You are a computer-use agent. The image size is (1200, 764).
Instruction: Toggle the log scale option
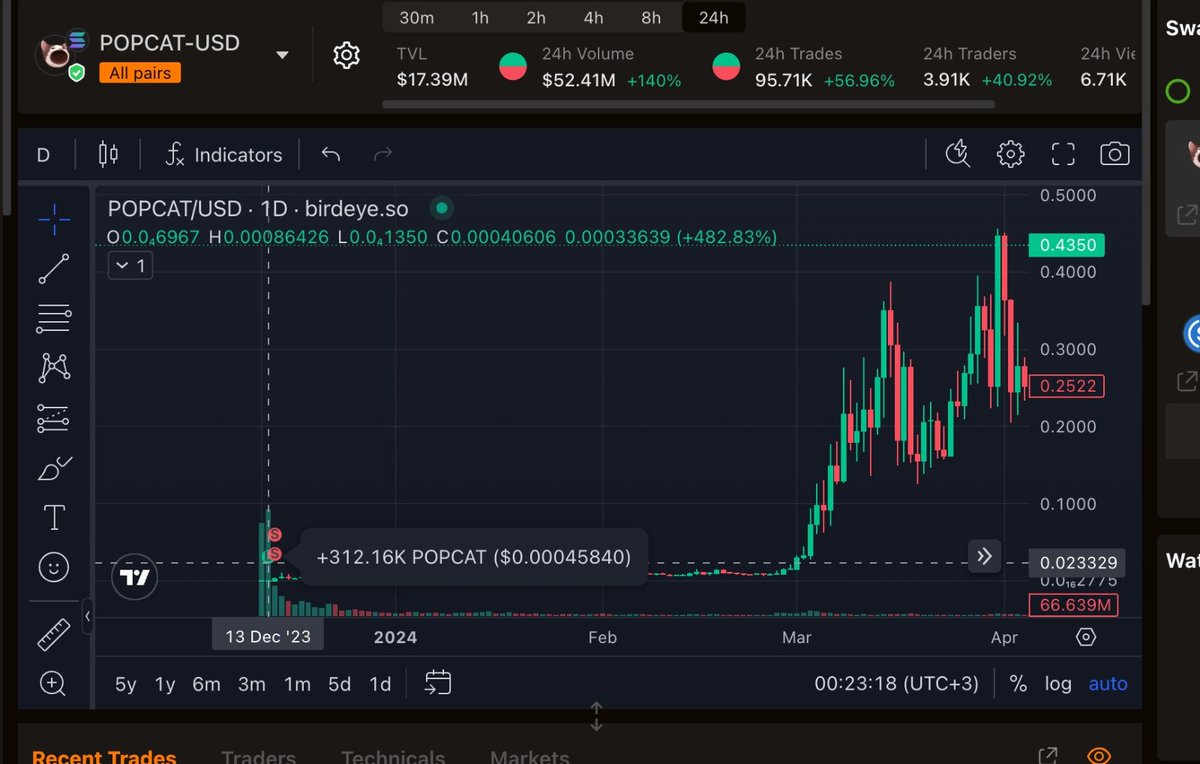point(1058,684)
